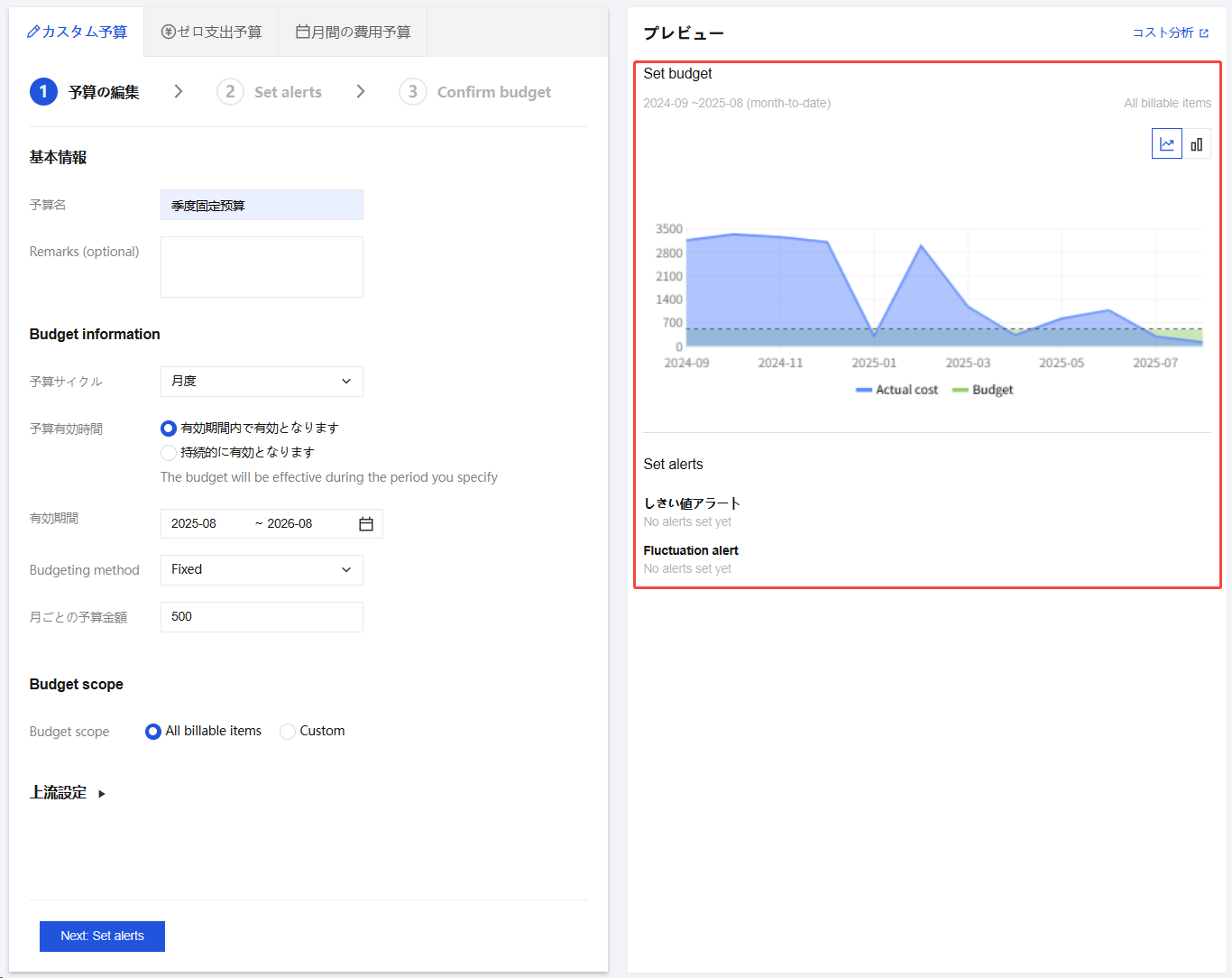This screenshot has height=978, width=1232.
Task: Switch to line chart view icon
Action: pos(1166,144)
